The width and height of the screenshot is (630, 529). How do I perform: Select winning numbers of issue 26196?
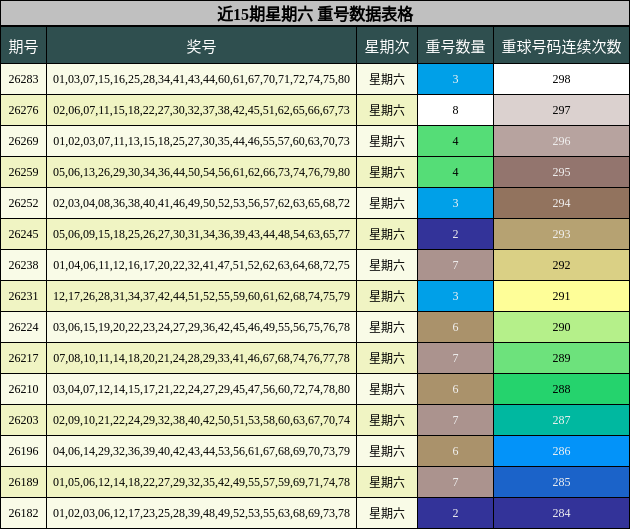tap(201, 451)
